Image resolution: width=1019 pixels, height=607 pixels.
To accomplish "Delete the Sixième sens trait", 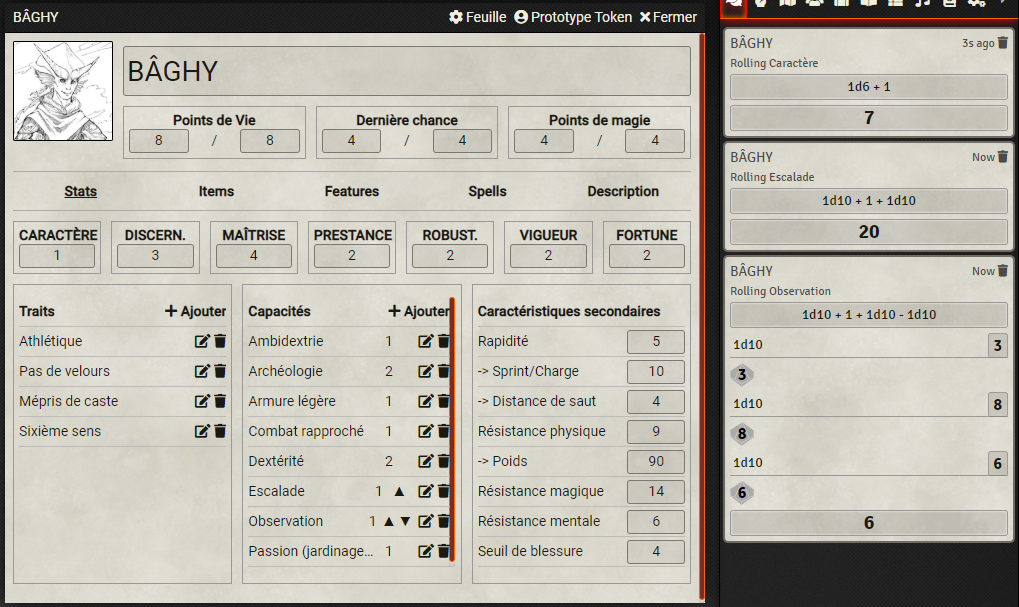I will click(220, 431).
